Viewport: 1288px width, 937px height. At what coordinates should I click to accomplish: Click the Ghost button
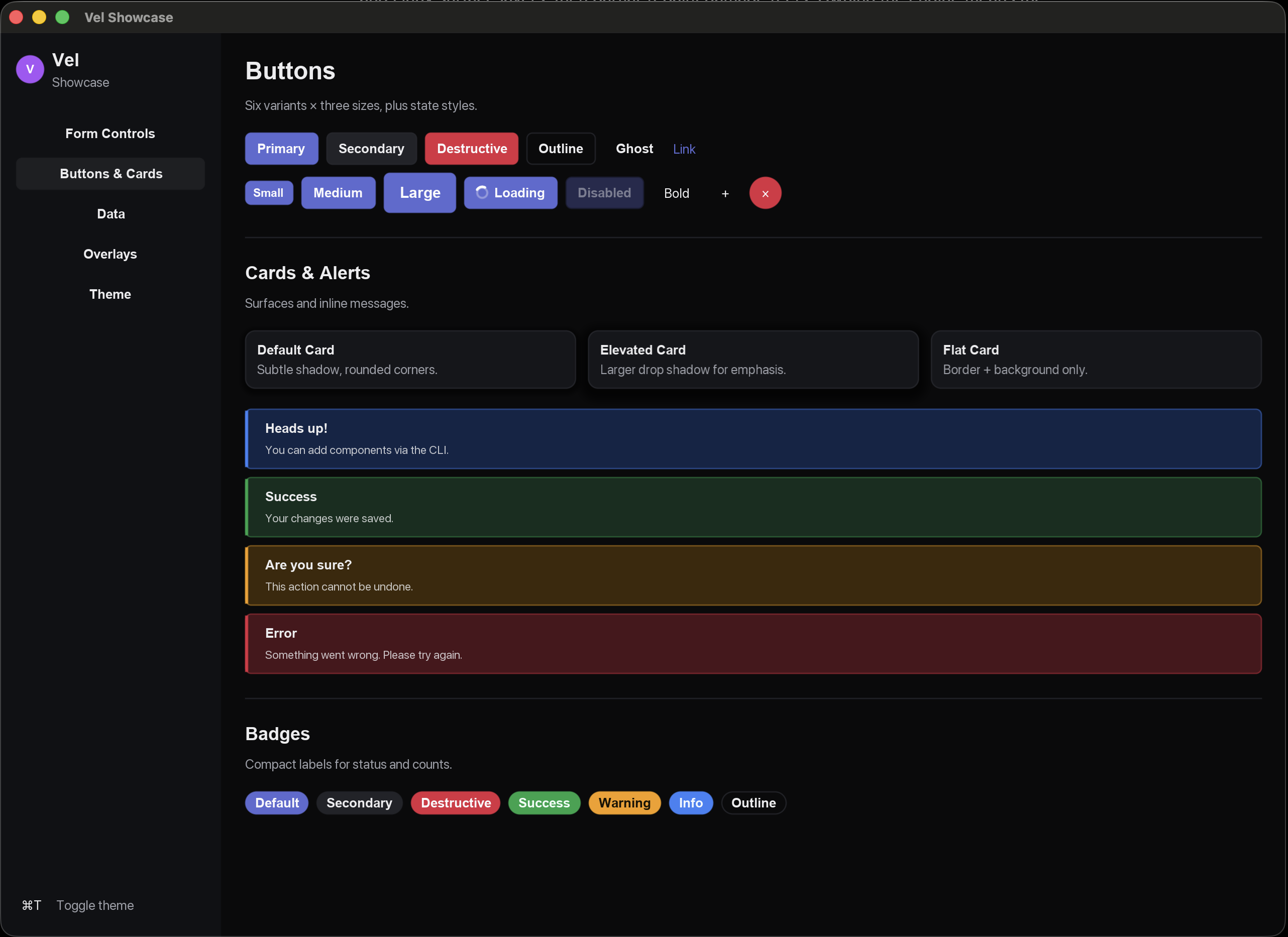click(634, 149)
